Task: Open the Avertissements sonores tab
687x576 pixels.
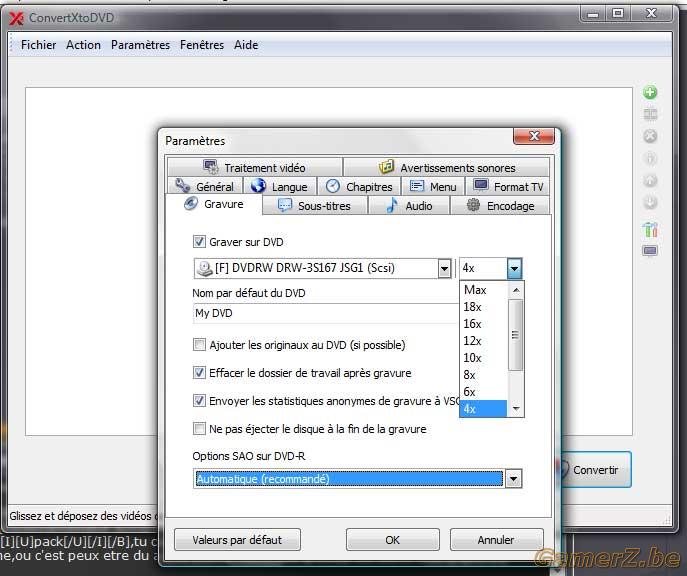Action: coord(446,168)
